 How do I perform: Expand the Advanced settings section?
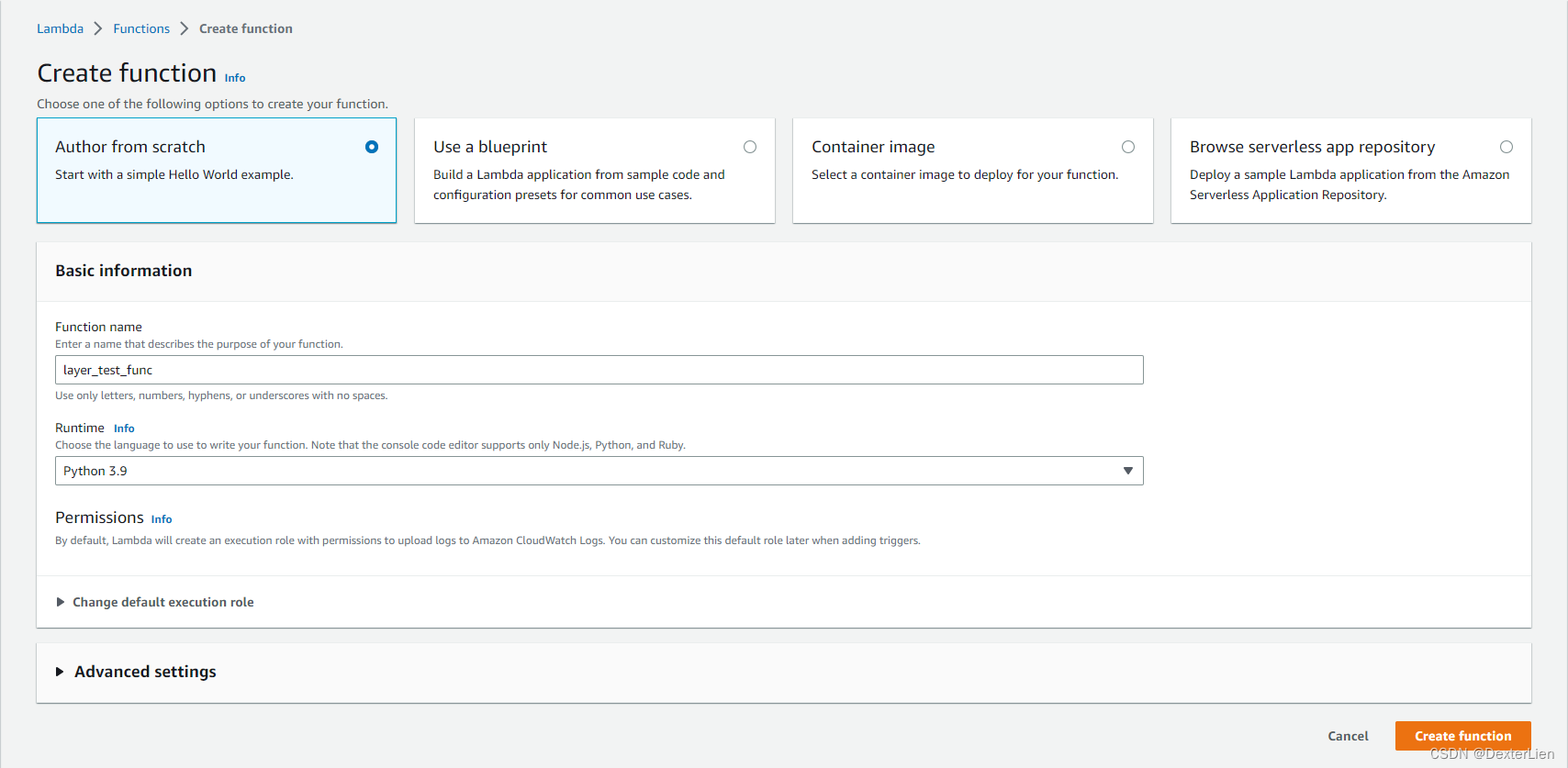pyautogui.click(x=145, y=672)
